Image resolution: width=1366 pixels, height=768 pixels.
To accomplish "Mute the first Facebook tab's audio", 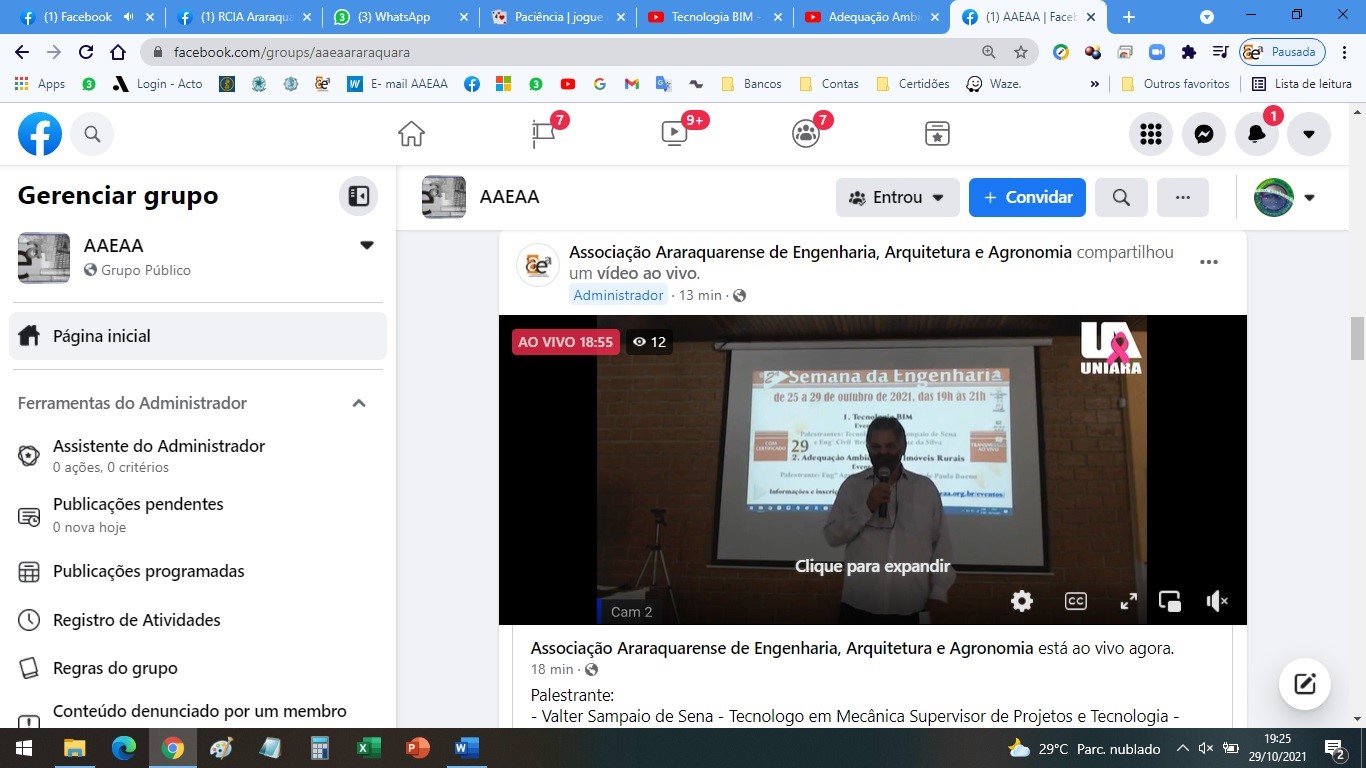I will 128,17.
